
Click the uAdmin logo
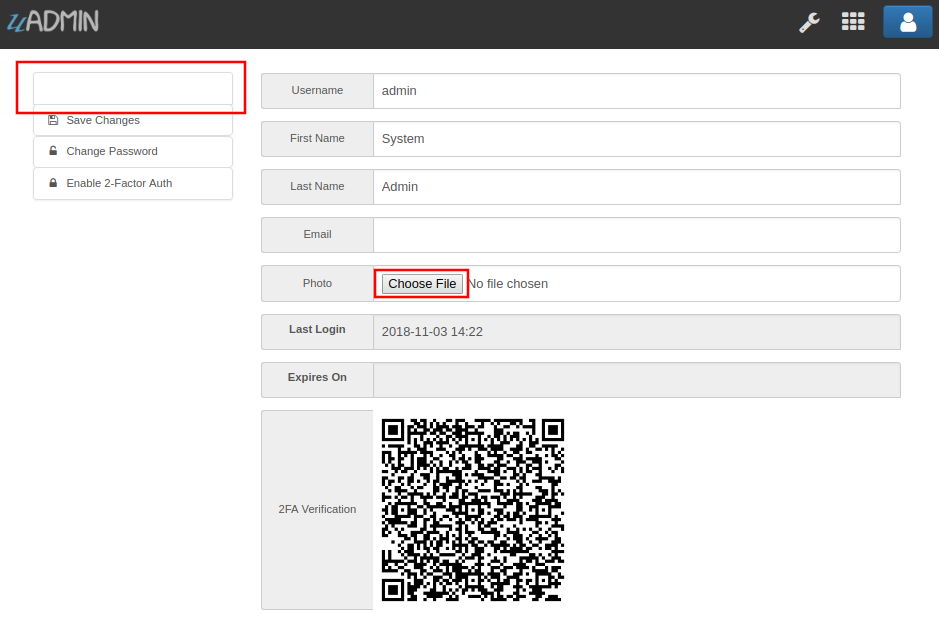point(53,22)
